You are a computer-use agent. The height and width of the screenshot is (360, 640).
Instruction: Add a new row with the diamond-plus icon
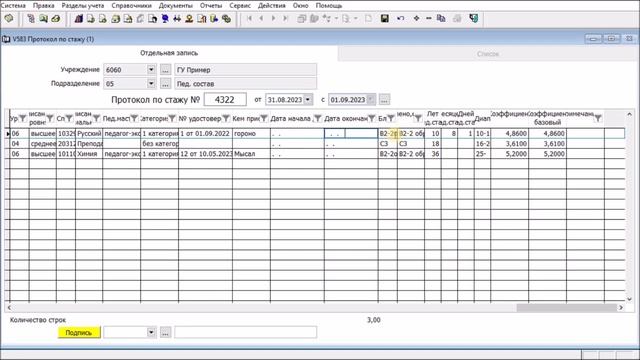pyautogui.click(x=416, y=18)
